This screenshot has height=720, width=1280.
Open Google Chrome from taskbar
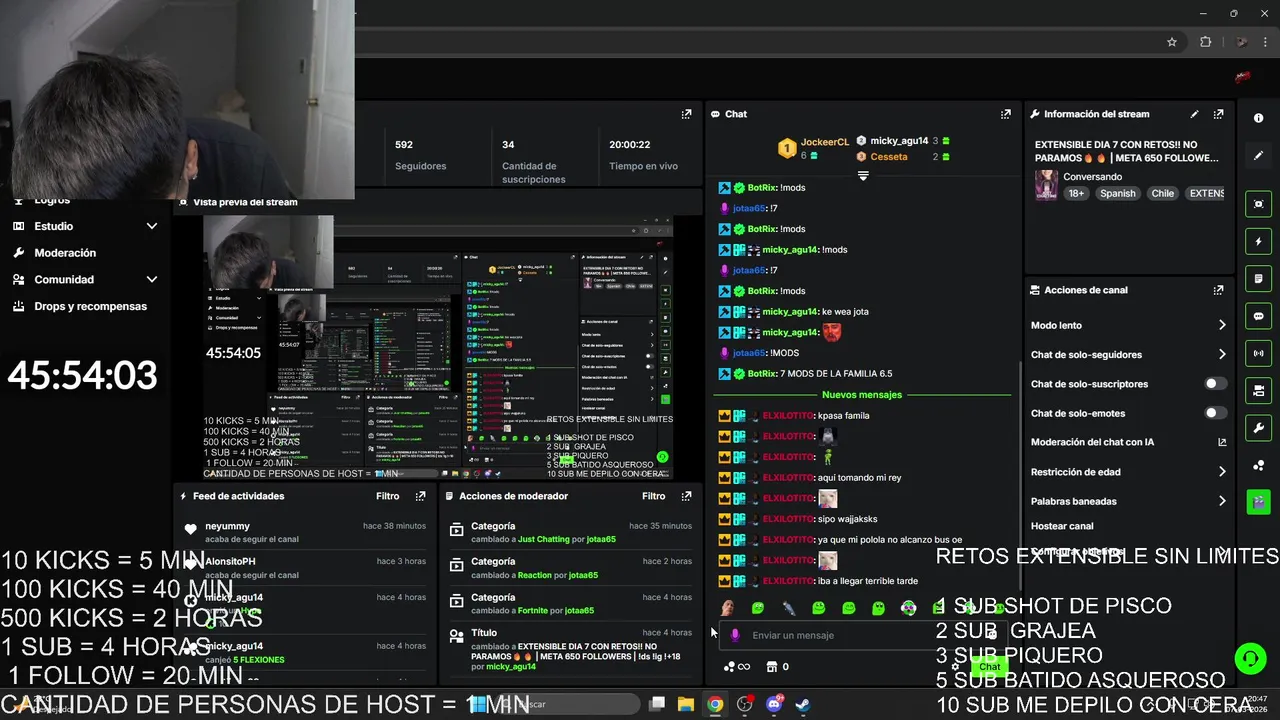pyautogui.click(x=715, y=704)
